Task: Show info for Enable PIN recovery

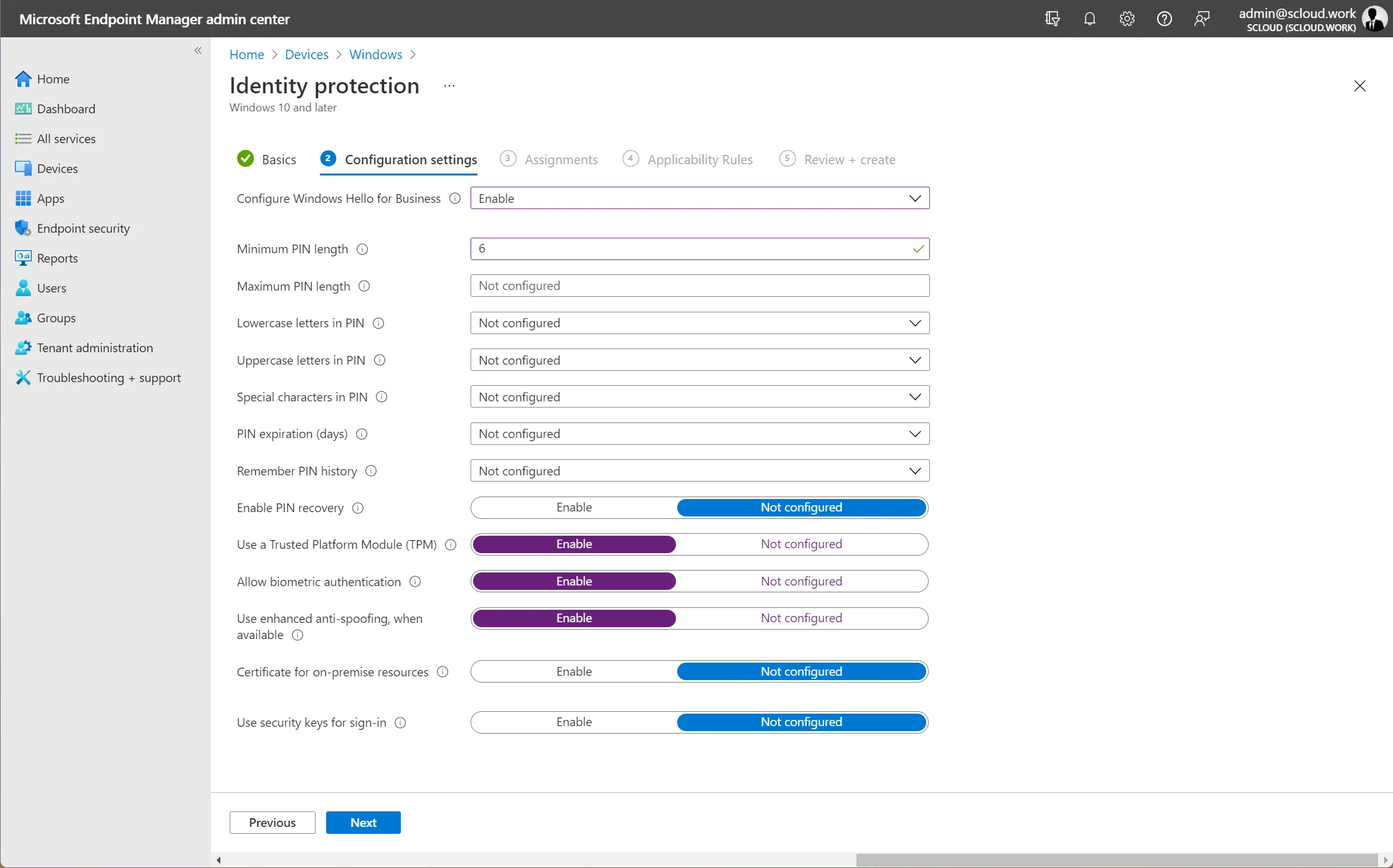Action: 358,508
